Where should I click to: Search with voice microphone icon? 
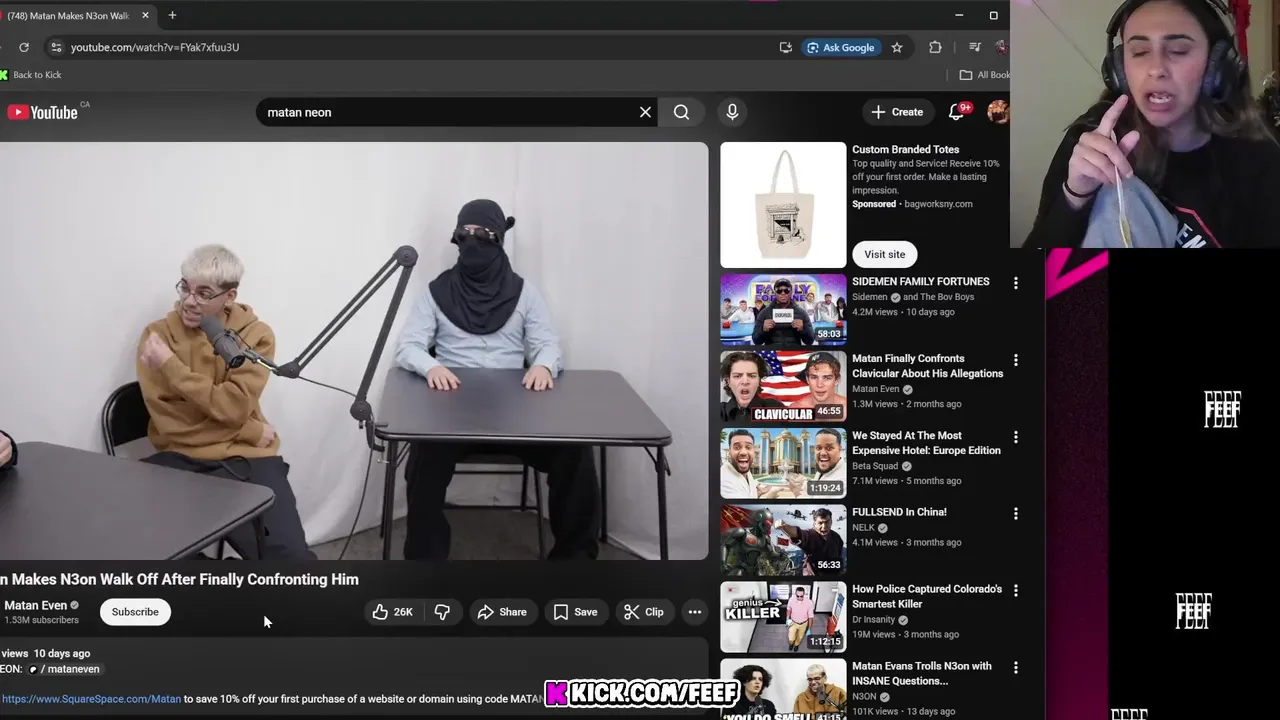click(732, 112)
